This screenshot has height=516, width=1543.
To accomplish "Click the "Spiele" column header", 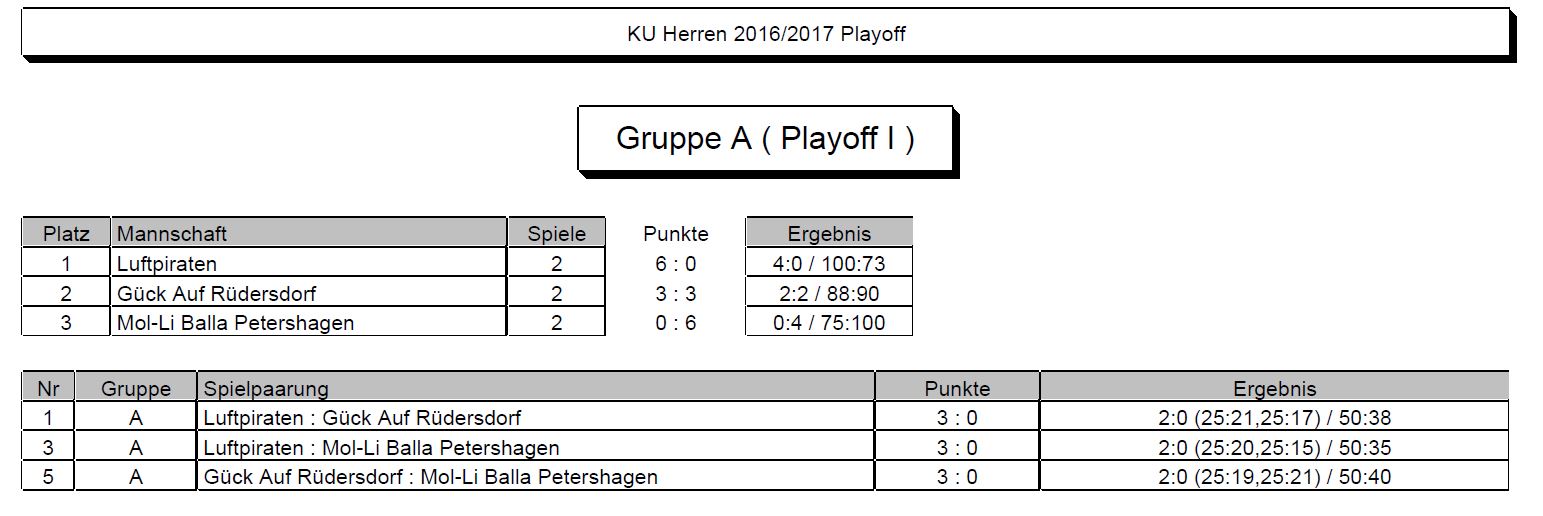I will click(x=556, y=234).
